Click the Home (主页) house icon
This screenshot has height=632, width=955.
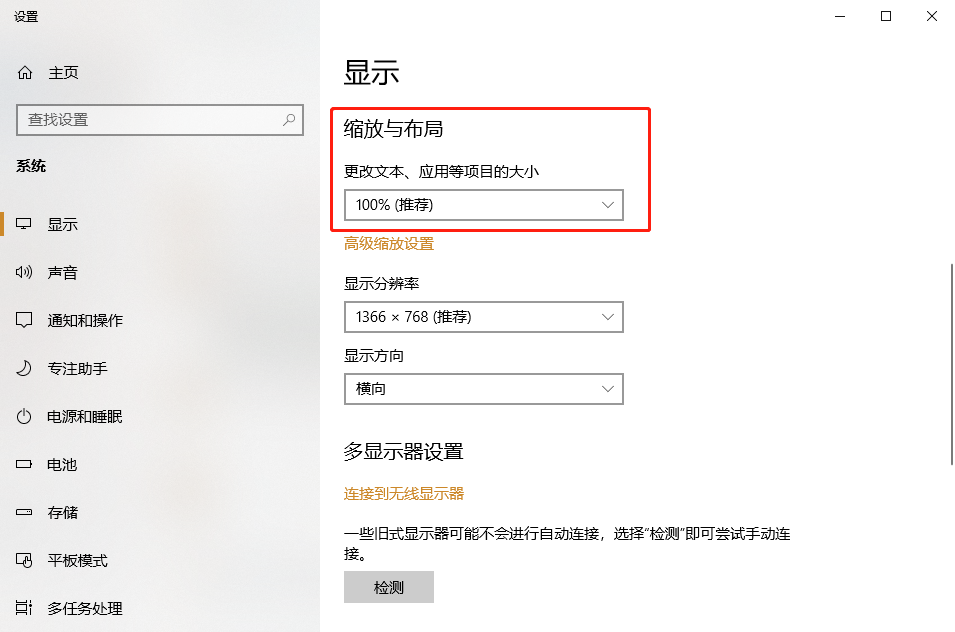coord(25,73)
